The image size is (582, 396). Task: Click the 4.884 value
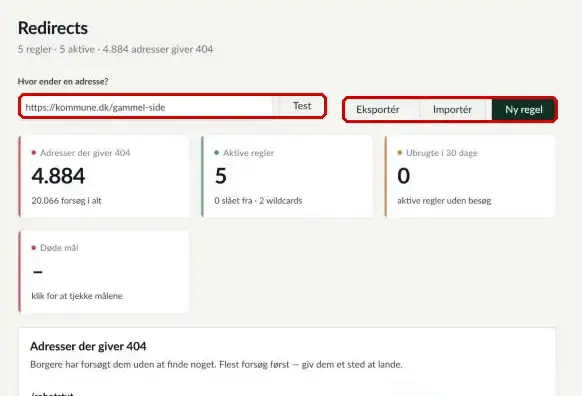pyautogui.click(x=58, y=176)
